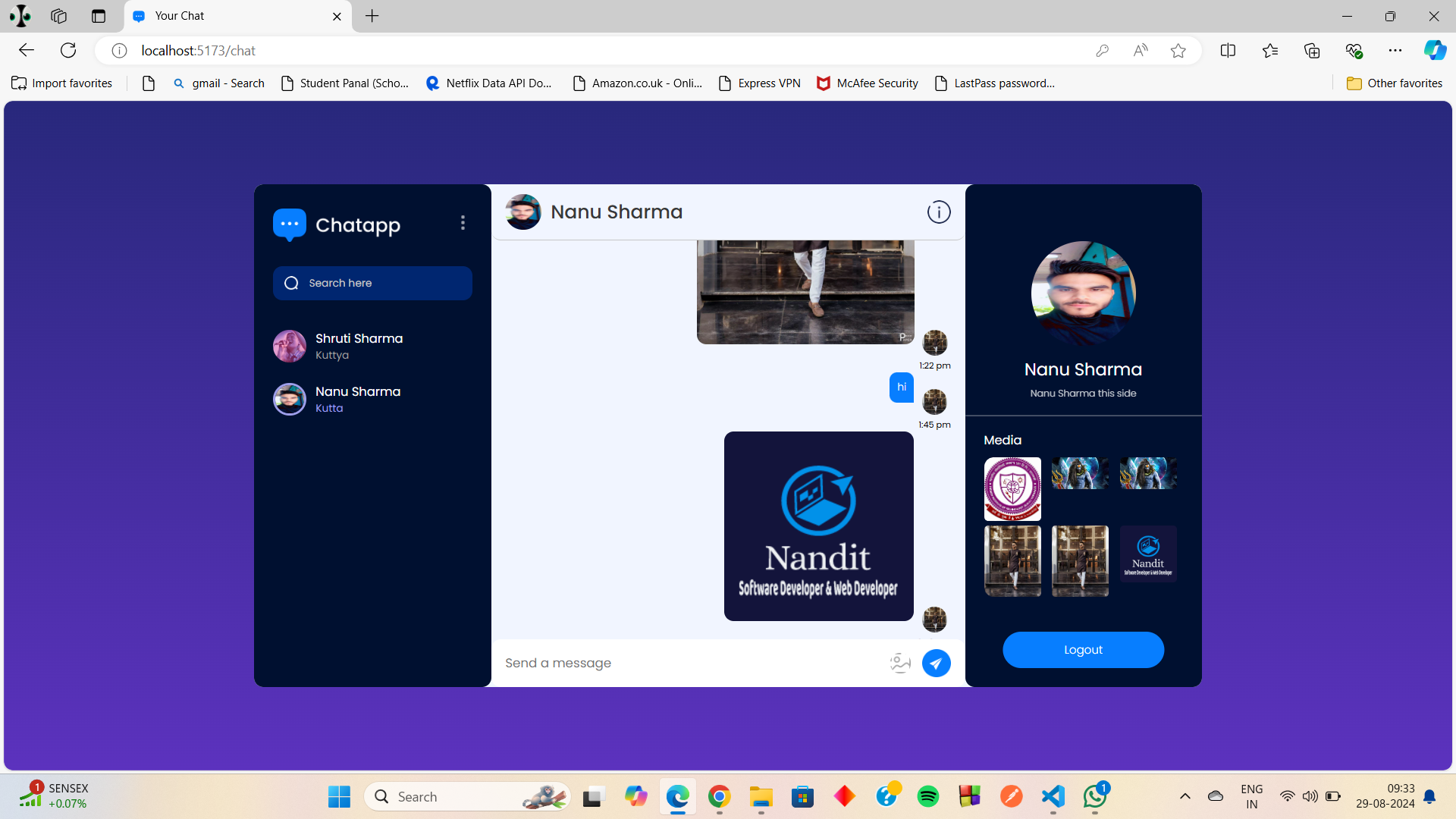Screen dimensions: 1456x819
Task: Select Nanu Sharma chat in sidebar
Action: pyautogui.click(x=357, y=399)
